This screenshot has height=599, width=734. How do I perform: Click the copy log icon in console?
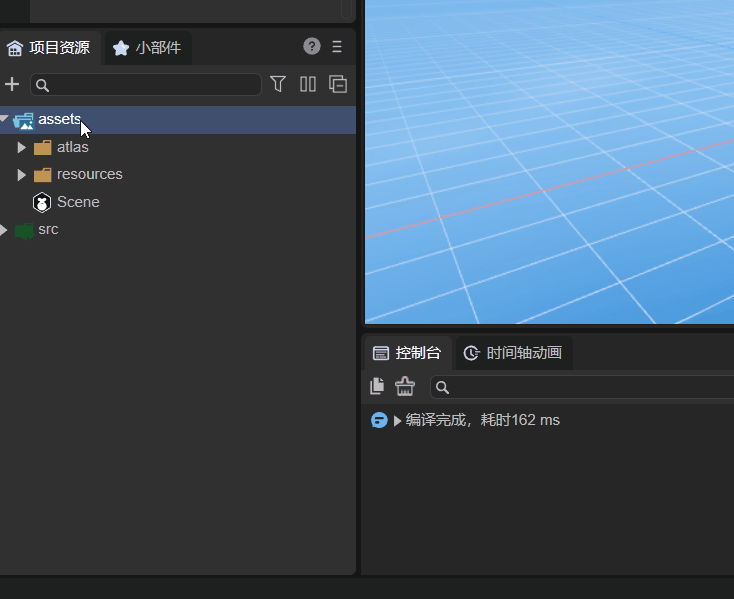(377, 386)
